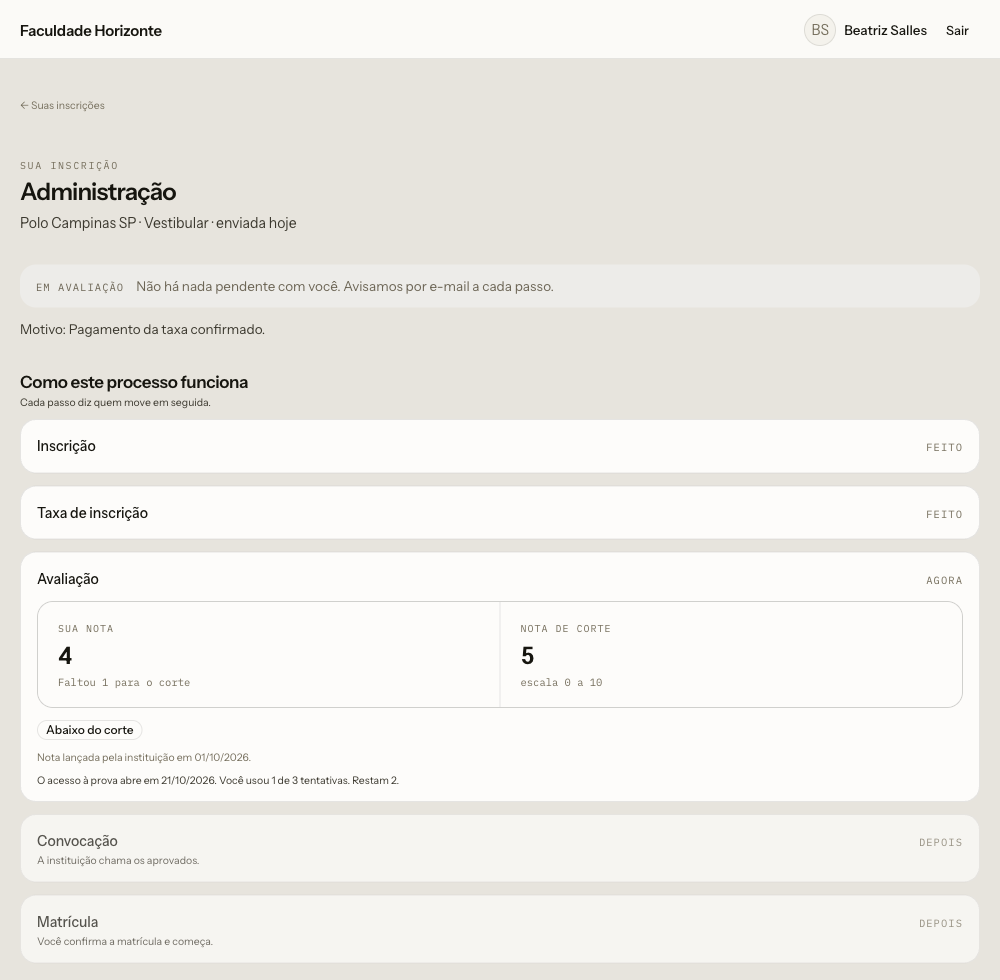Expand the Taxa de inscrição step
This screenshot has width=1000, height=980.
click(500, 513)
